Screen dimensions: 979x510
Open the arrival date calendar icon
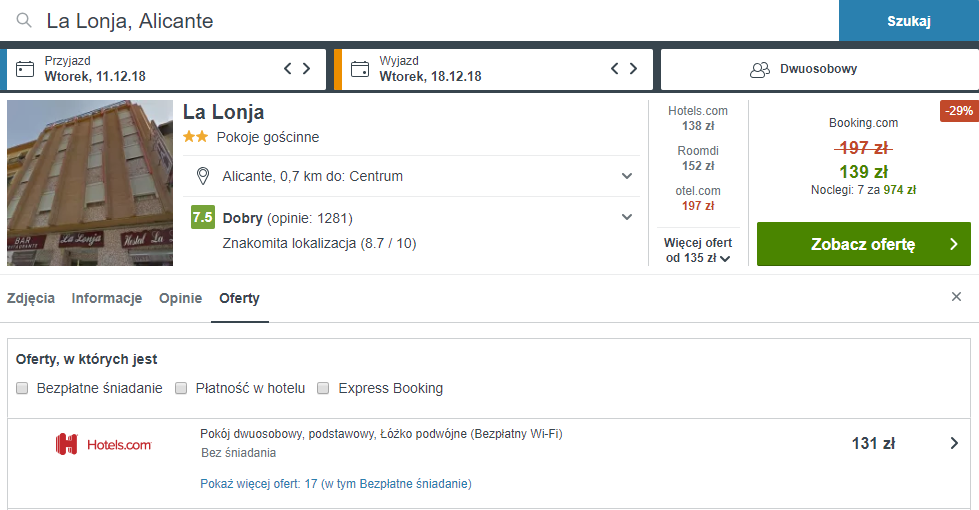point(25,69)
